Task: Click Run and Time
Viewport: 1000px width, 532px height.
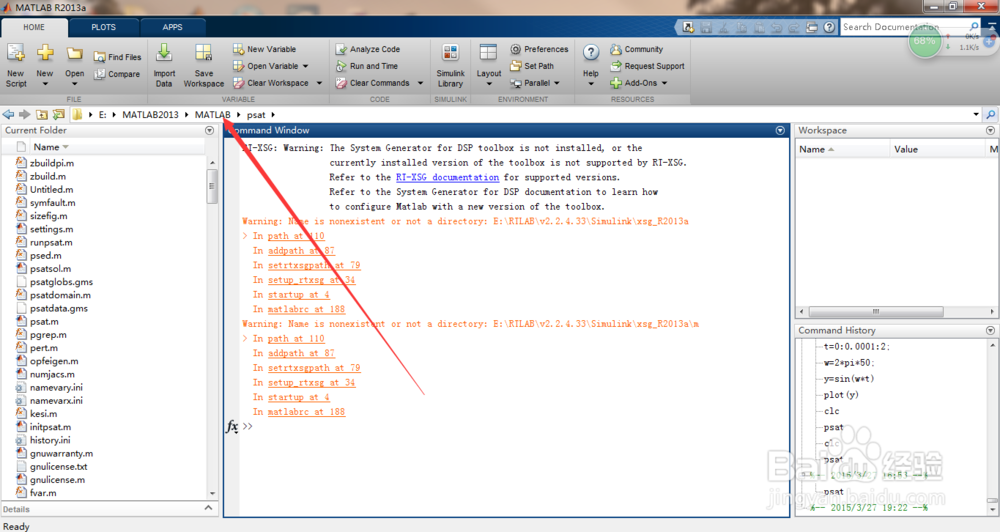Action: click(x=367, y=66)
